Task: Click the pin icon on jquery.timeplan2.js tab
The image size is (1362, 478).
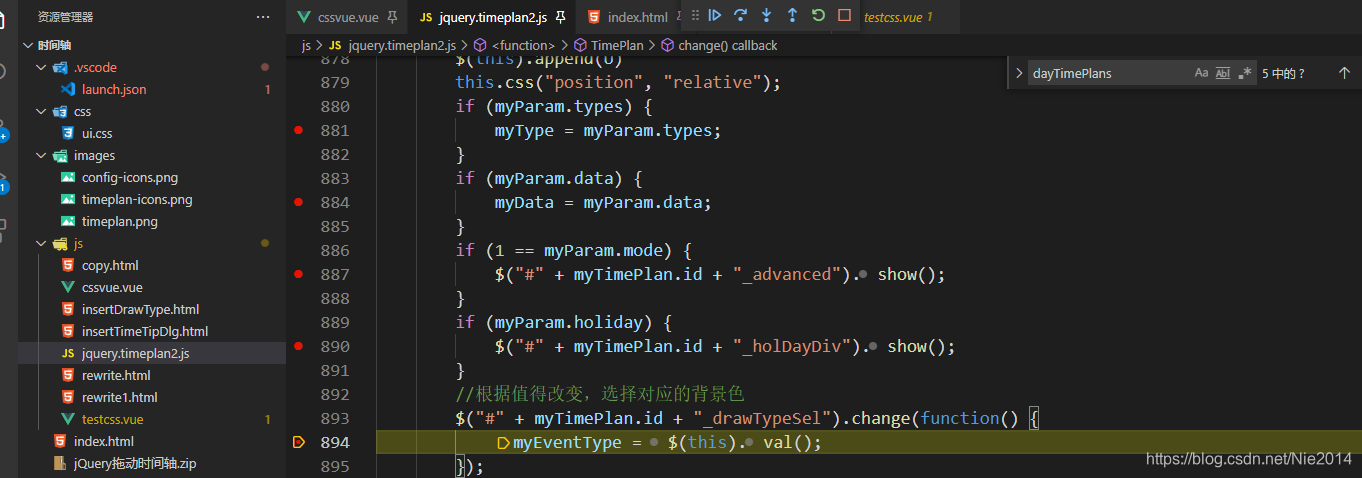Action: (x=561, y=17)
